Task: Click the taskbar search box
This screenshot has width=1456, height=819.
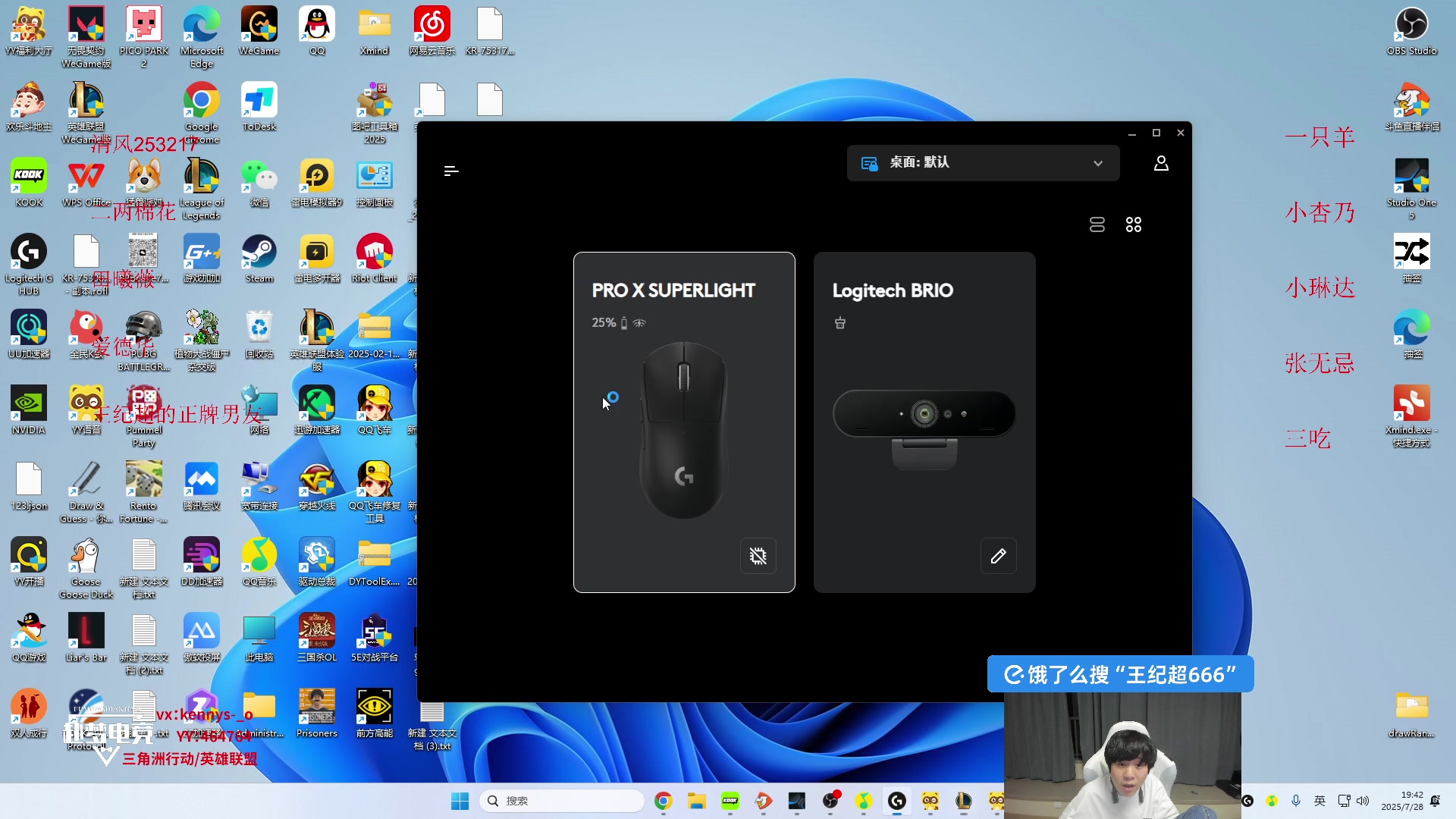Action: [561, 801]
